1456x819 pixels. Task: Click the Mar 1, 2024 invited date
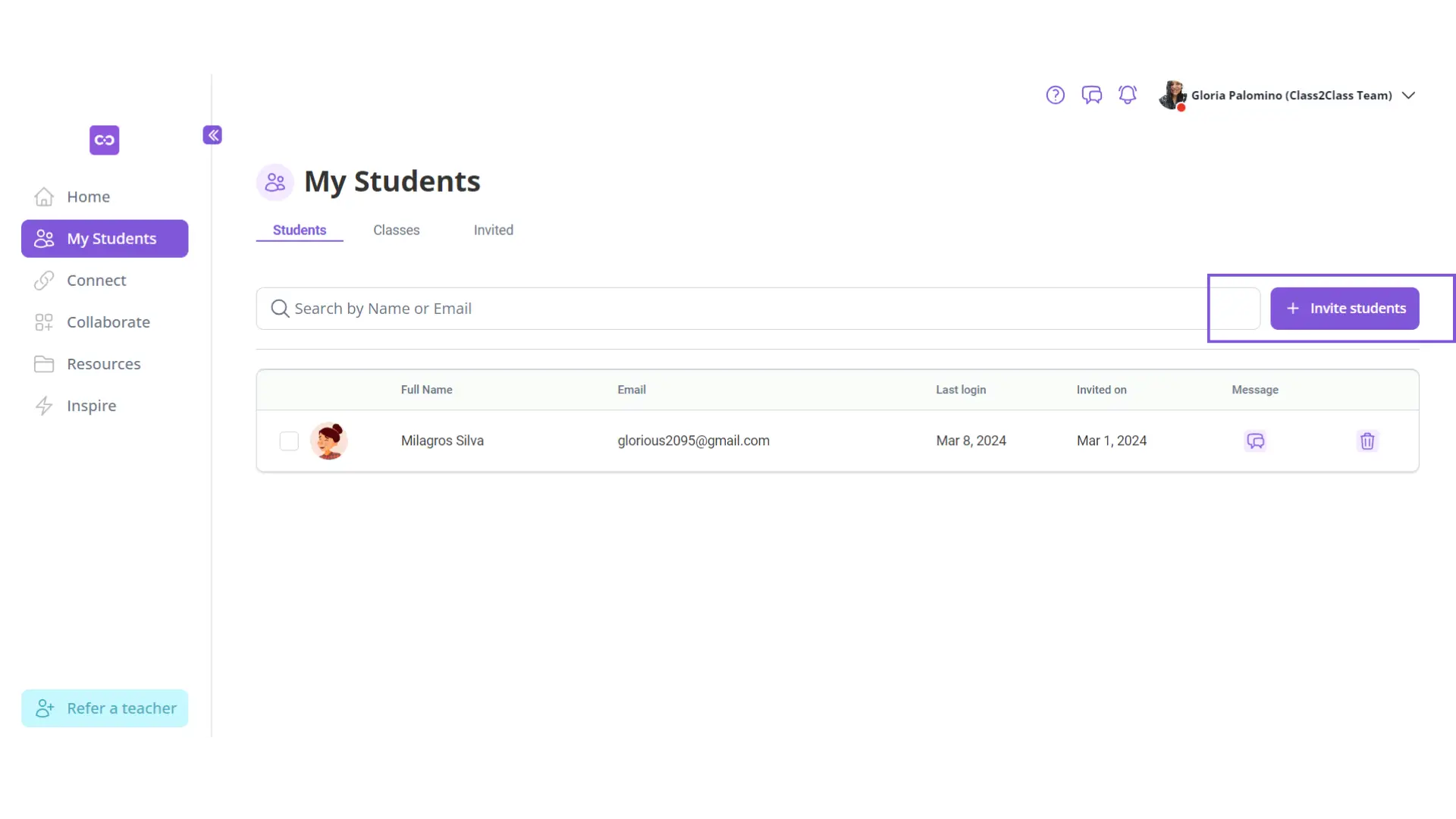[1112, 441]
